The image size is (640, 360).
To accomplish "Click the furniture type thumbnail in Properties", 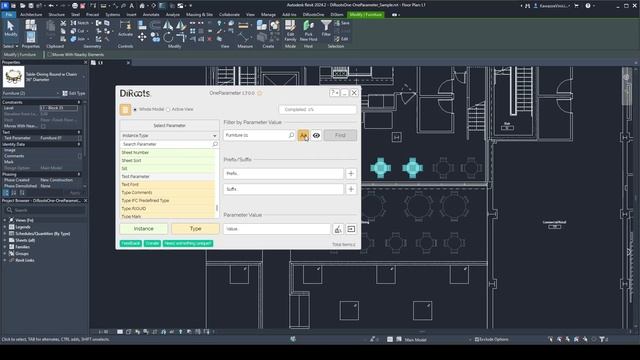I will coord(13,77).
